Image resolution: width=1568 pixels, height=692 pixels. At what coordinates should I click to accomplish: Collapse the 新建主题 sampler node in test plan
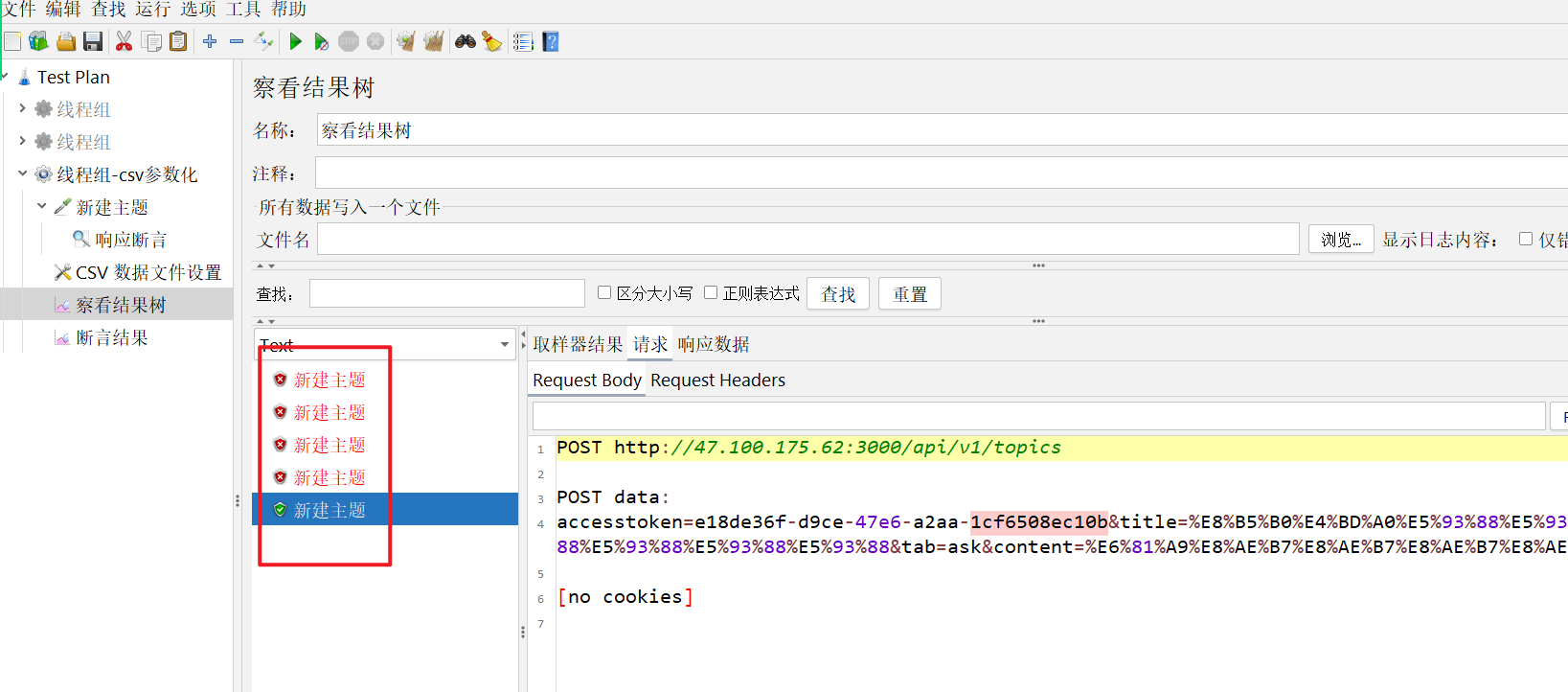coord(41,206)
